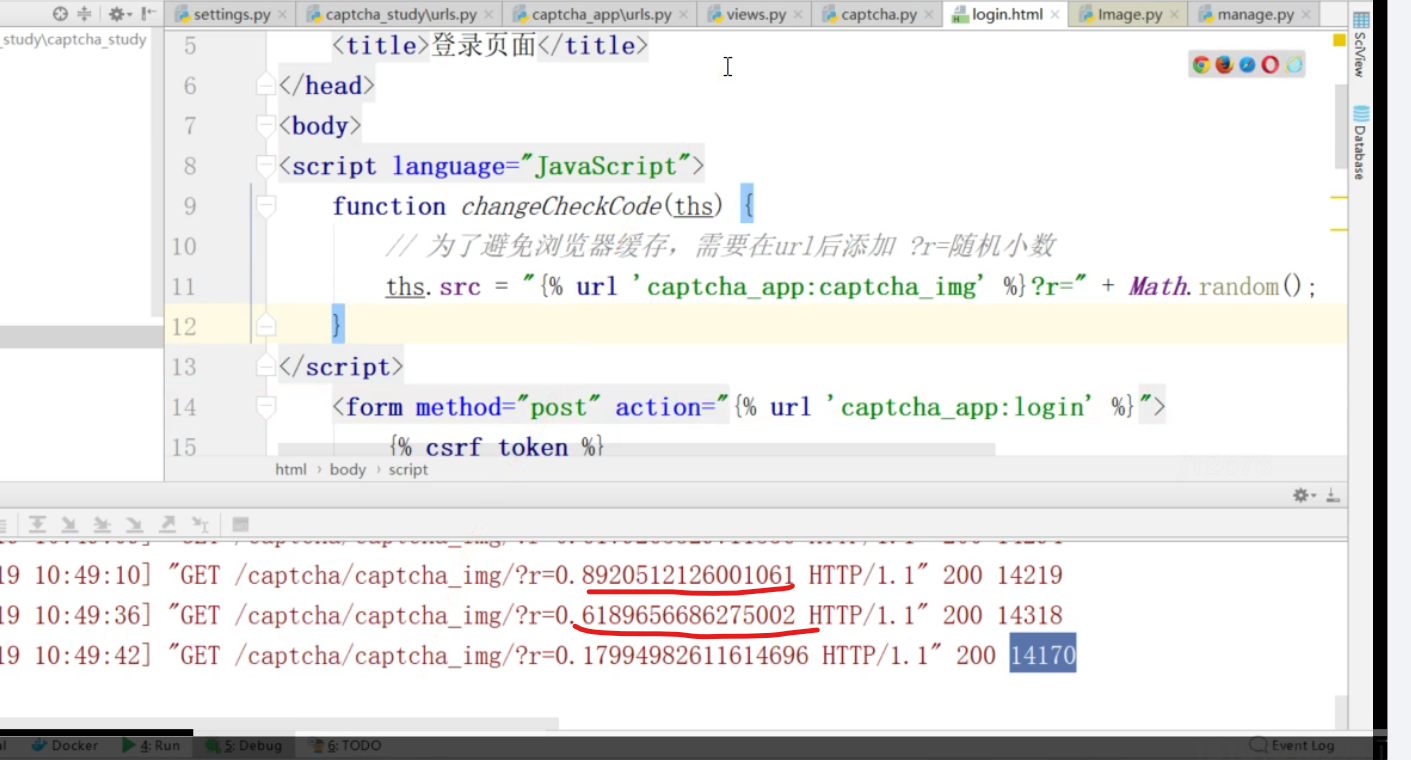
Task: Open the 6: TODO tool window
Action: pyautogui.click(x=346, y=745)
